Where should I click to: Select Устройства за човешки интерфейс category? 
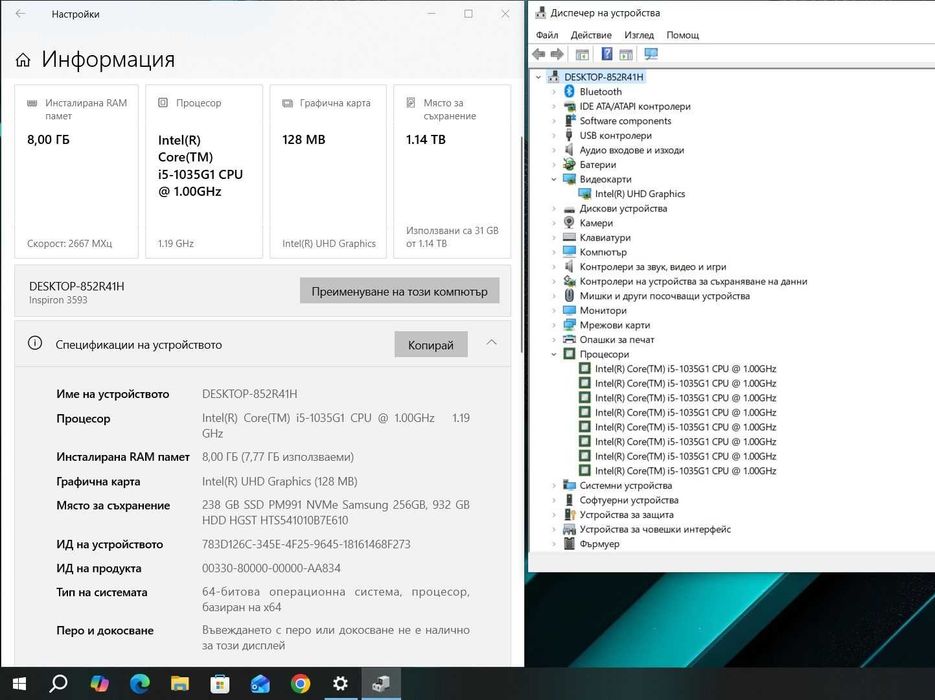coord(655,529)
